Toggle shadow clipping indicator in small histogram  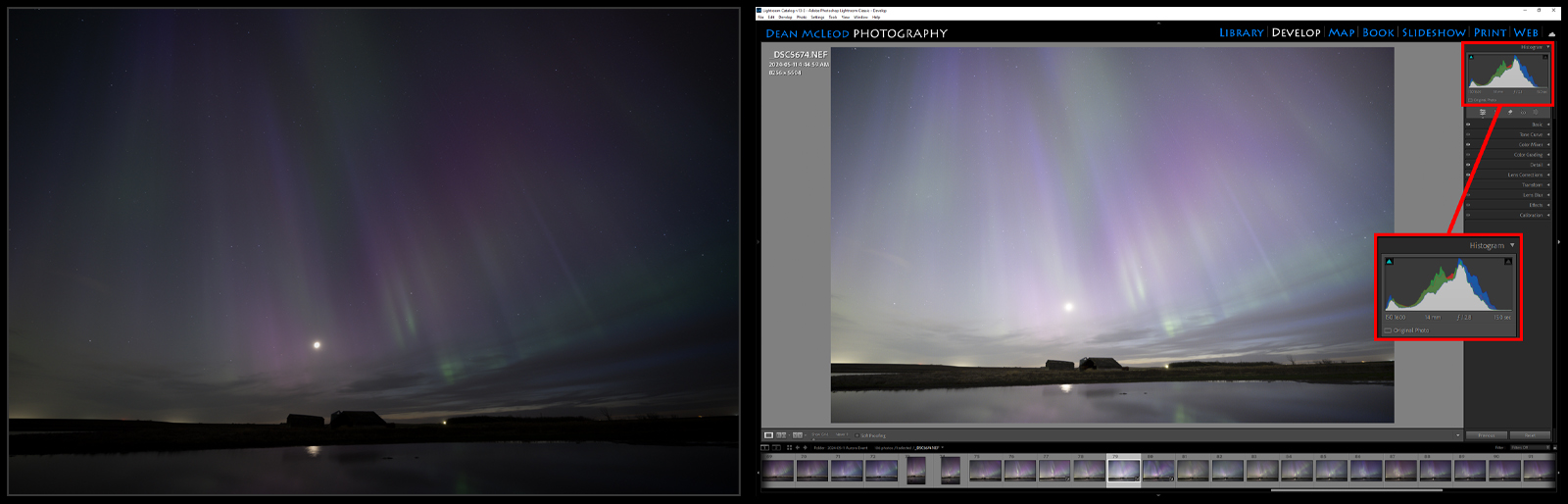[1471, 56]
